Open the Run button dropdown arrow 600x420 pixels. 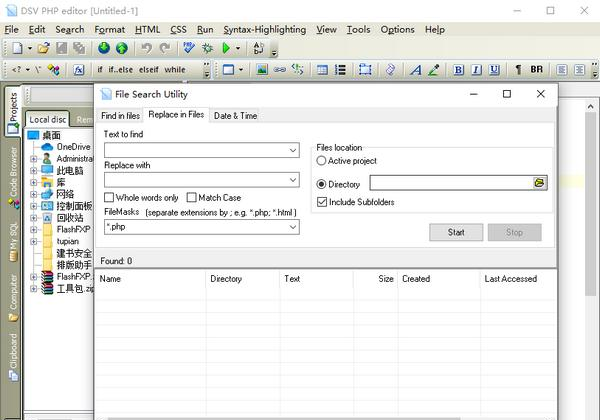[x=238, y=49]
